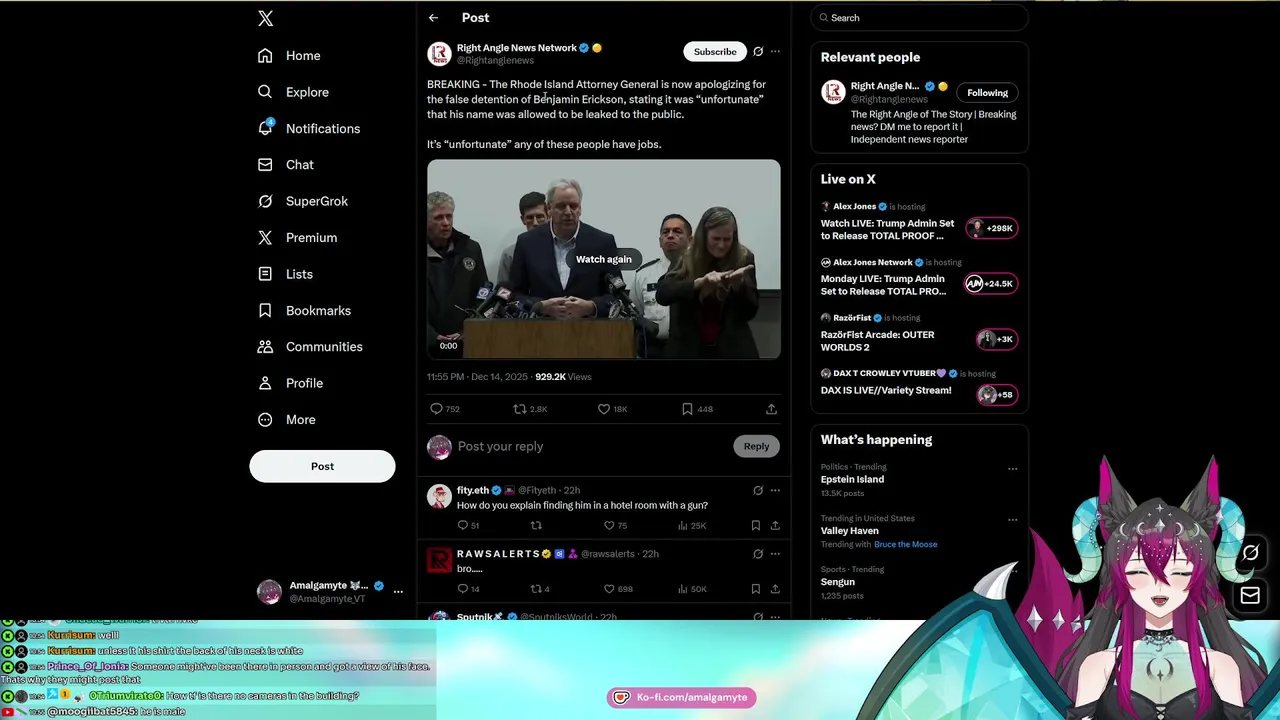Open Amalgamyte account switcher ellipsis
Image resolution: width=1280 pixels, height=720 pixels.
pos(398,592)
